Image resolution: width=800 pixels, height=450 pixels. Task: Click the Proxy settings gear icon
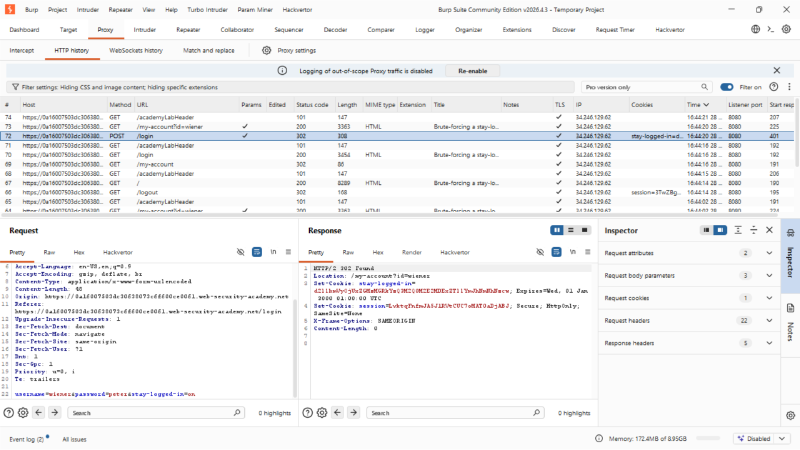pos(266,50)
